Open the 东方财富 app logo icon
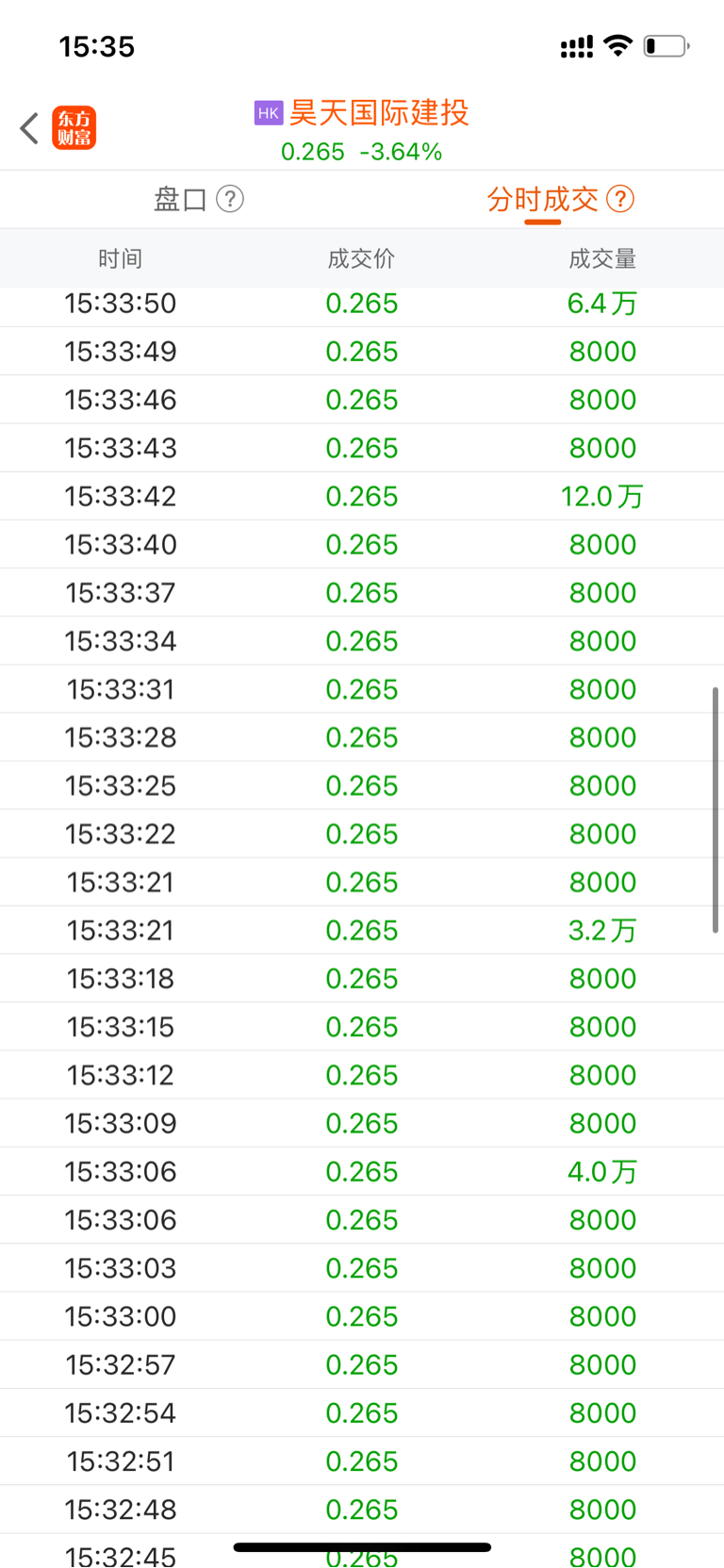 click(74, 128)
